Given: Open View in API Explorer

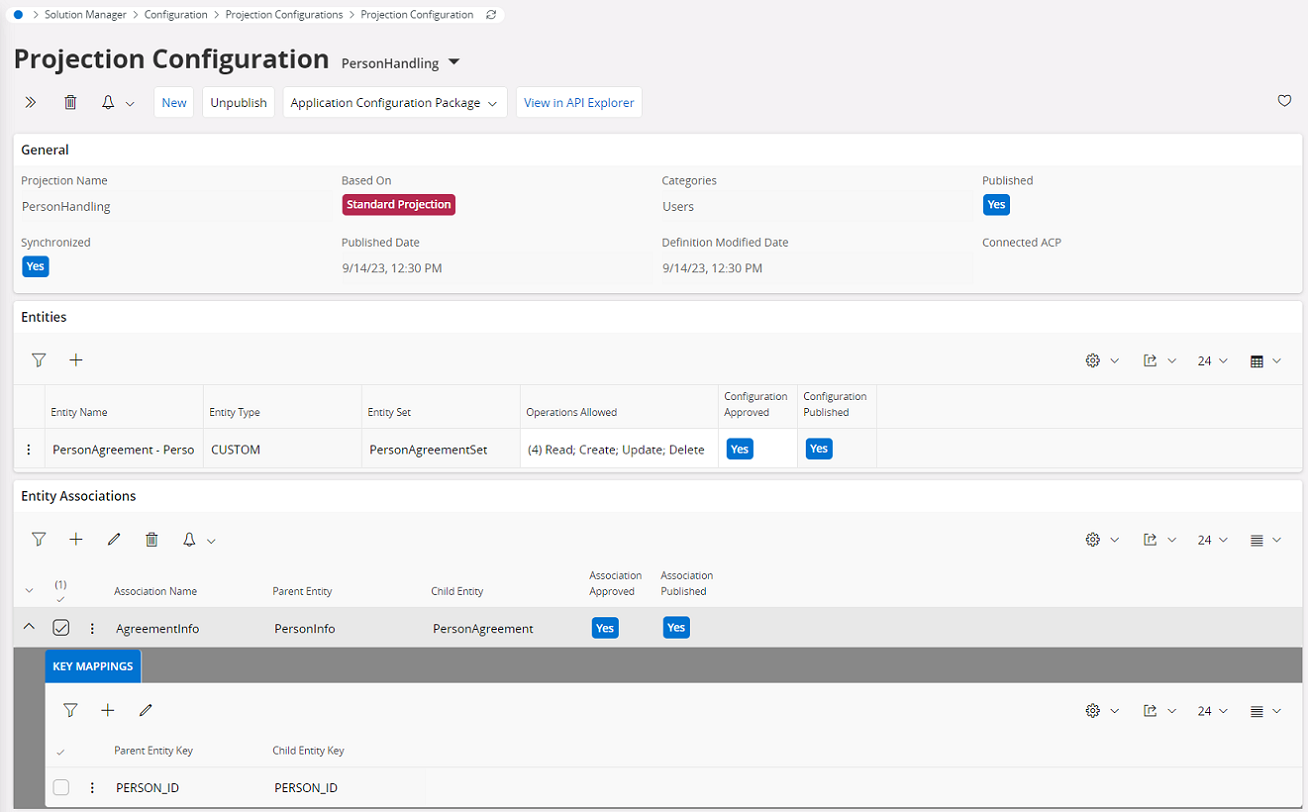Looking at the screenshot, I should pos(578,102).
